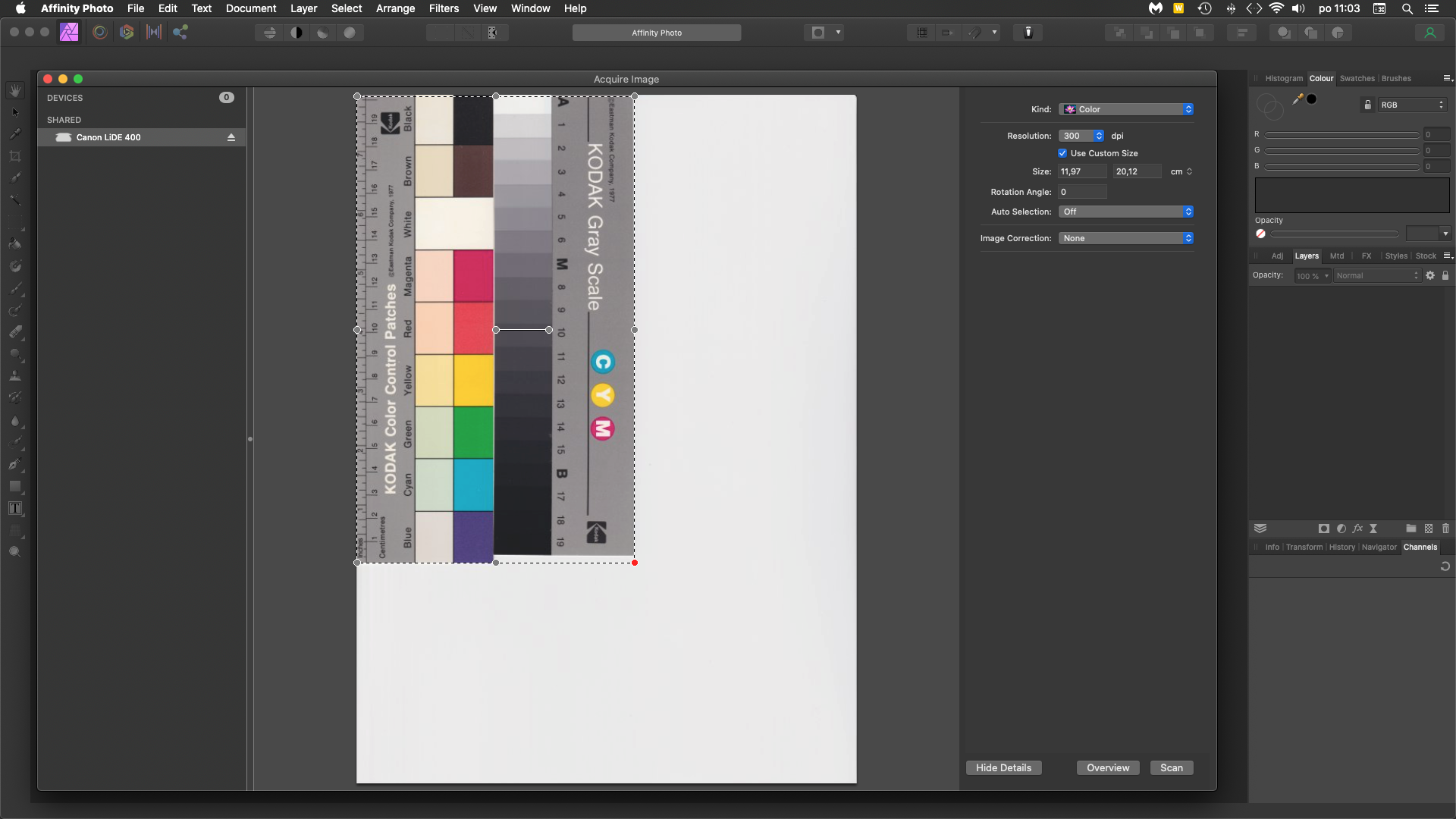Select the Zoom tool magnifier
This screenshot has width=1456, height=819.
15,552
